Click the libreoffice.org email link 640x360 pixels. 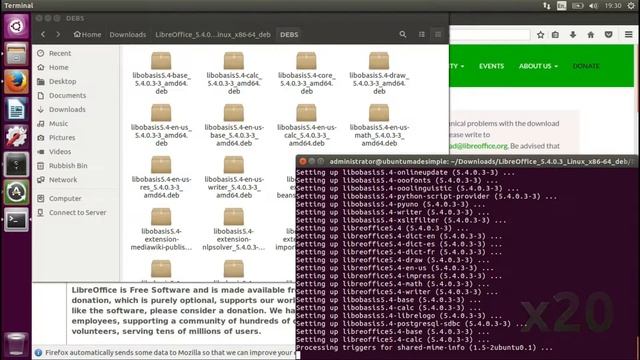479,146
